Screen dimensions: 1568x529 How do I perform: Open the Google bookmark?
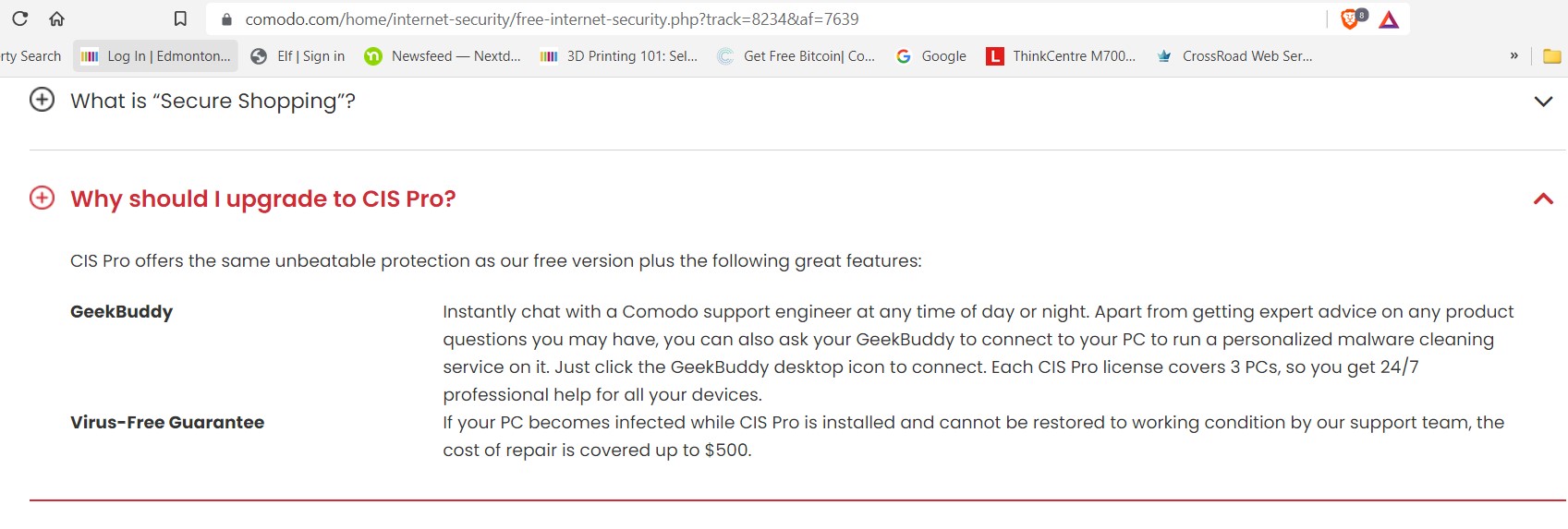click(x=931, y=56)
